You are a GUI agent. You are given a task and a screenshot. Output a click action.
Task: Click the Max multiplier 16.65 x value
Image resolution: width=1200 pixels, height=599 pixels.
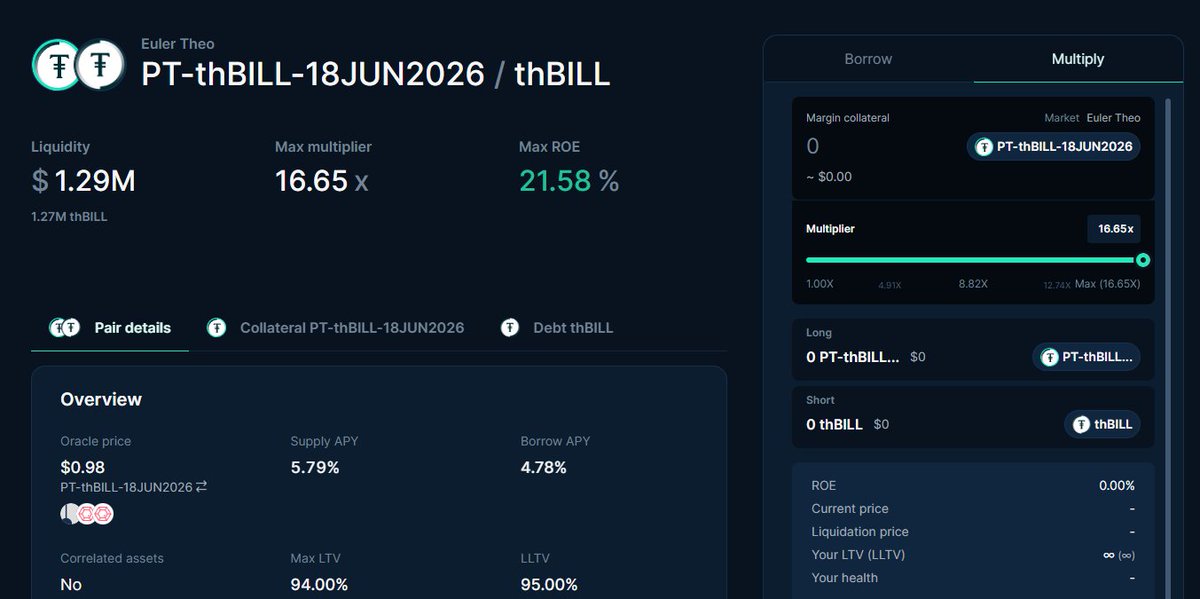pyautogui.click(x=322, y=181)
